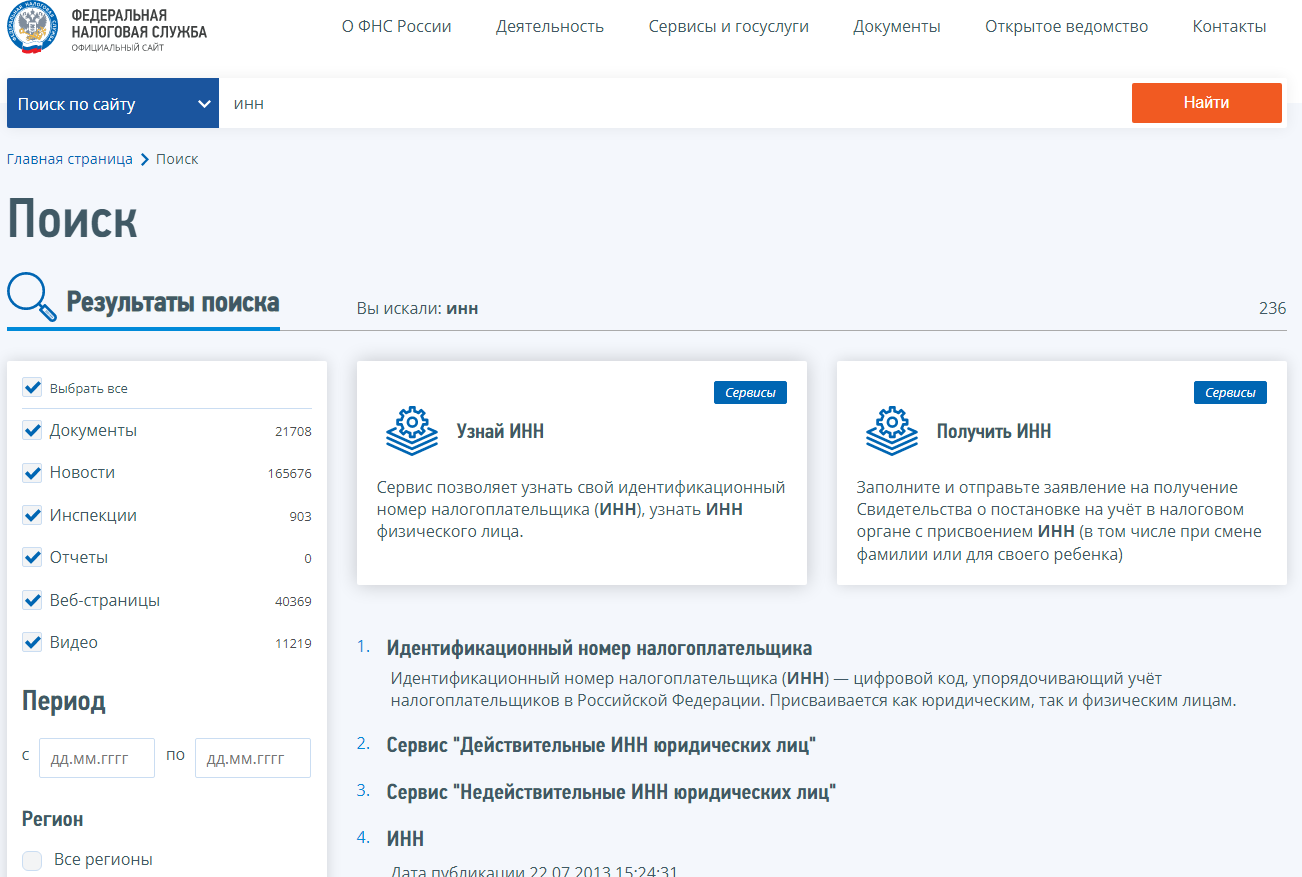This screenshot has width=1302, height=877.
Task: Open the Сервисы и госуслуги menu
Action: (x=728, y=27)
